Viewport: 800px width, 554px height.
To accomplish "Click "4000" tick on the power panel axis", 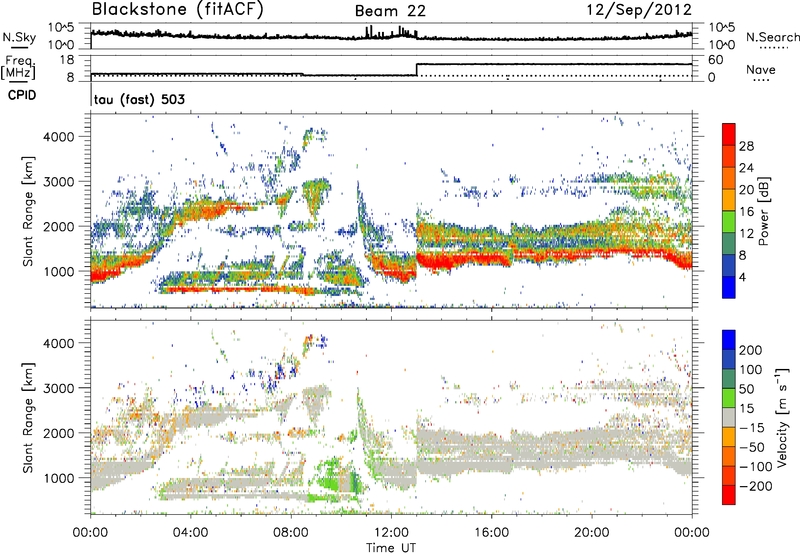I will click(x=59, y=137).
